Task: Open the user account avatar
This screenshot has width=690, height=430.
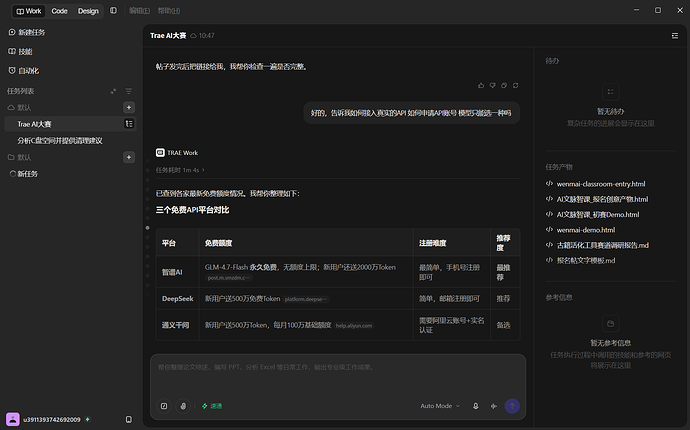Action: [x=12, y=419]
